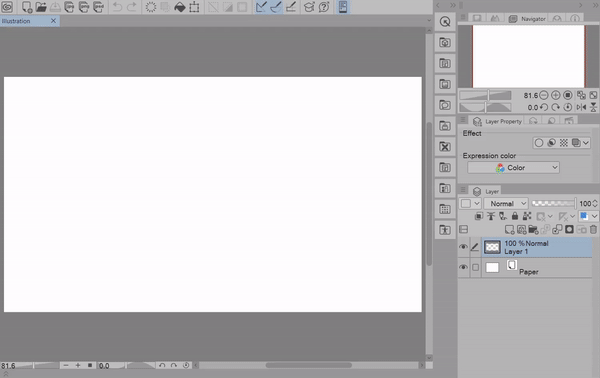Click zoom in plus on bottom status bar

tap(78, 365)
